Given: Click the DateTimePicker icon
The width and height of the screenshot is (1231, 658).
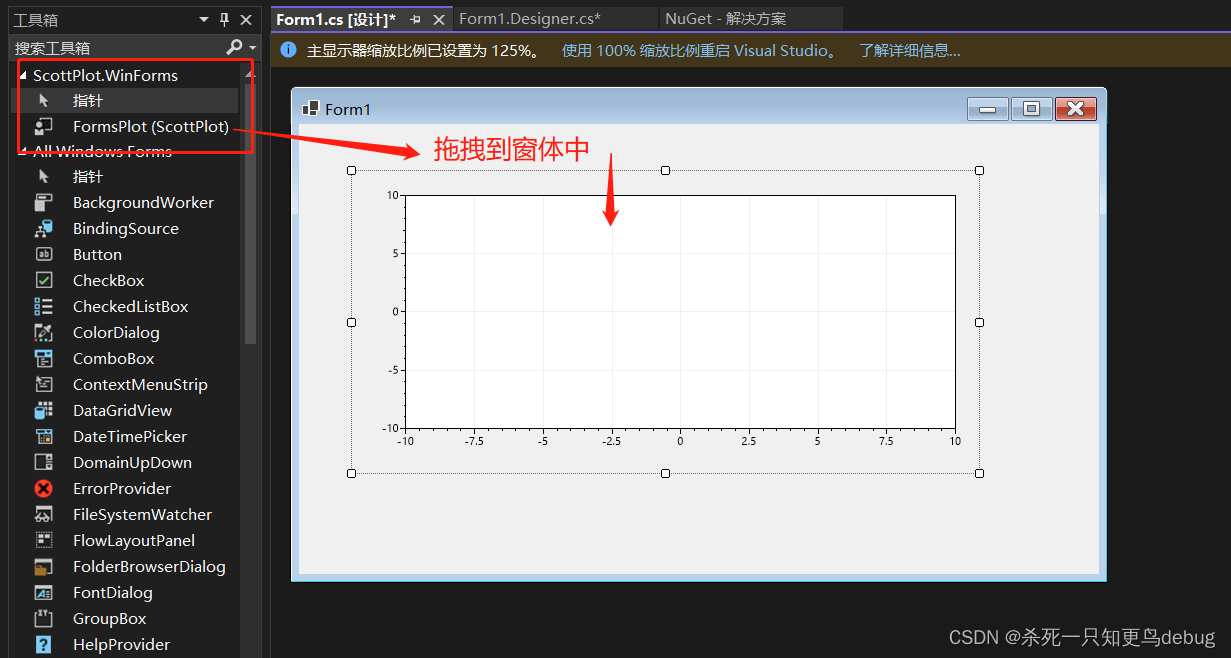Looking at the screenshot, I should (x=44, y=437).
